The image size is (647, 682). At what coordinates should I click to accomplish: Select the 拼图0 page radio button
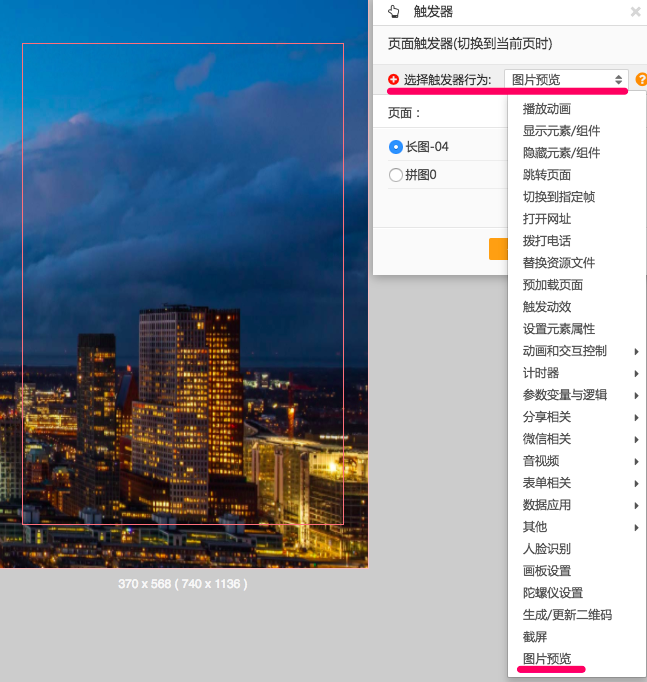coord(396,175)
